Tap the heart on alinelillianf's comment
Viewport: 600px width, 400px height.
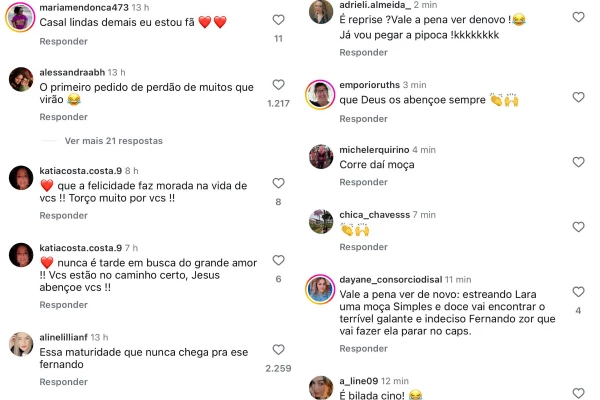tap(278, 349)
